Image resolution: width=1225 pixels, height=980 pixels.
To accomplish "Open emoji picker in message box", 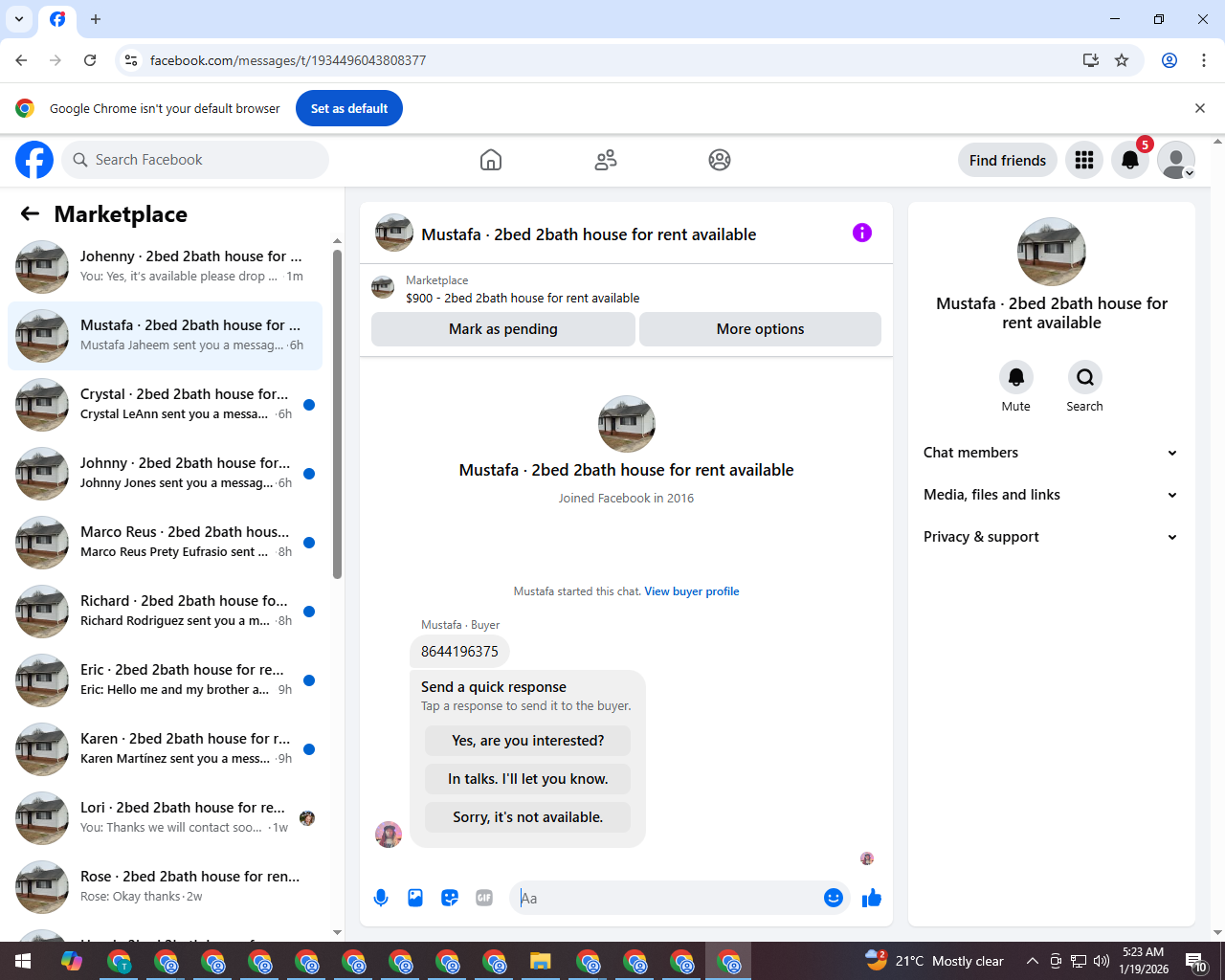I will [834, 898].
